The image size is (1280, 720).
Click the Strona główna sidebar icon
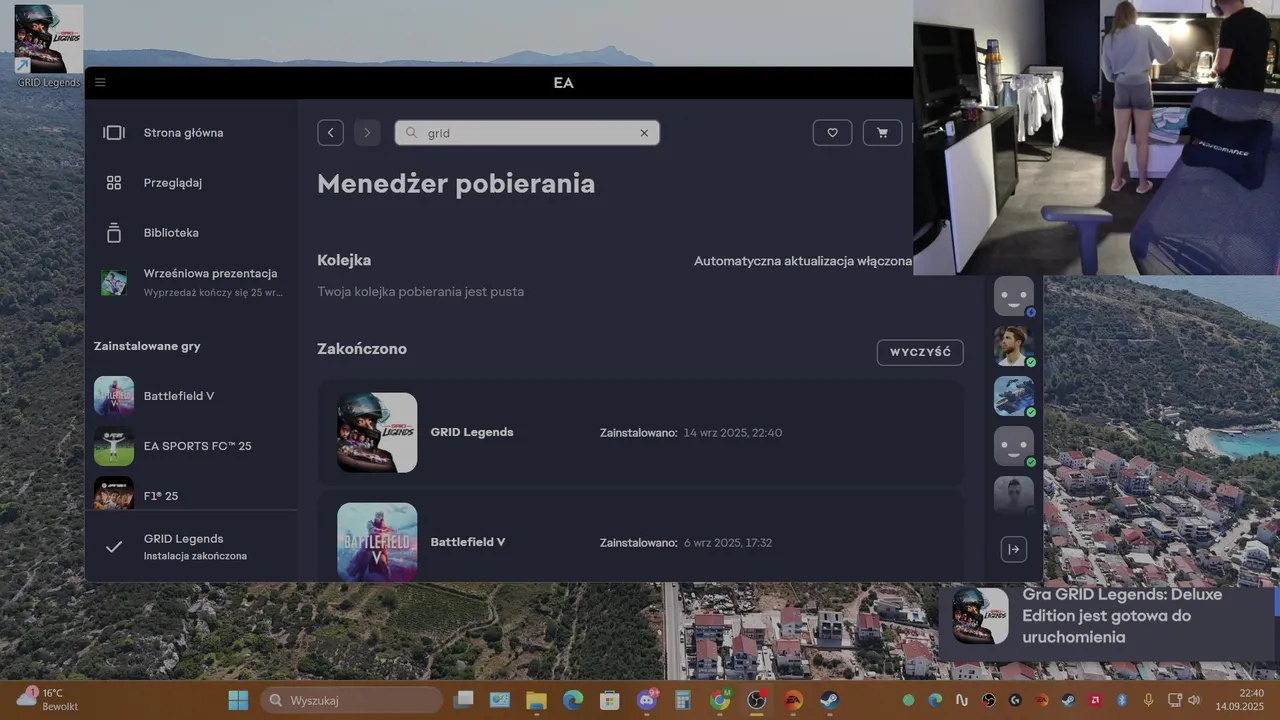coord(114,132)
